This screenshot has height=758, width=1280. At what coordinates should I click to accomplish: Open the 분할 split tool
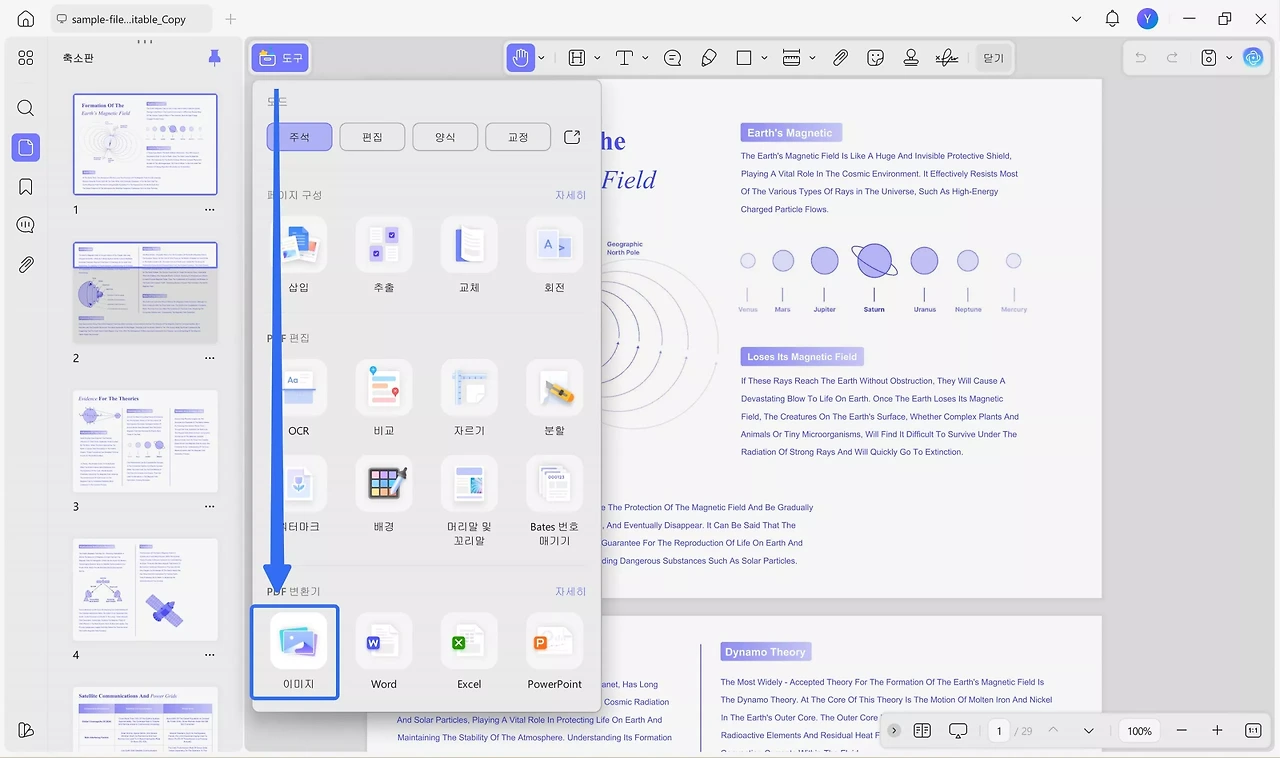click(x=555, y=398)
